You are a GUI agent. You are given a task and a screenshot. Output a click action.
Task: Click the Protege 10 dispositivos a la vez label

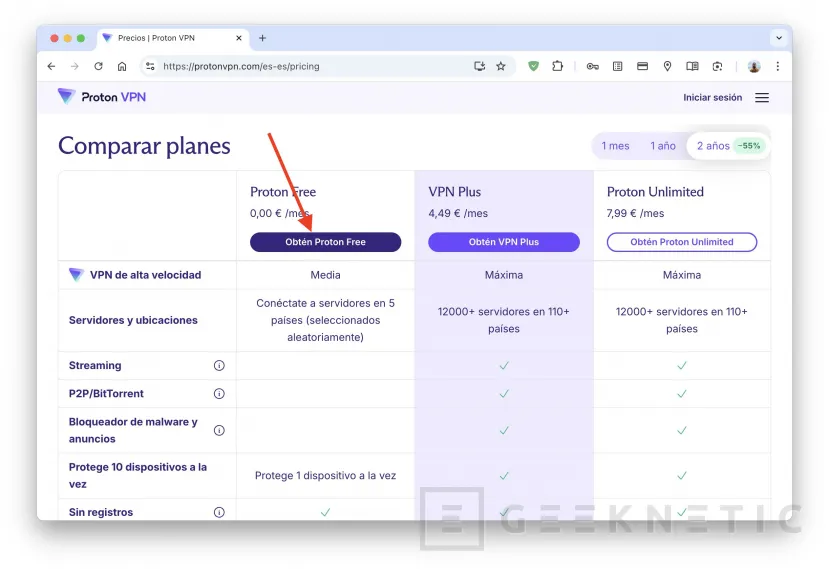tap(137, 475)
